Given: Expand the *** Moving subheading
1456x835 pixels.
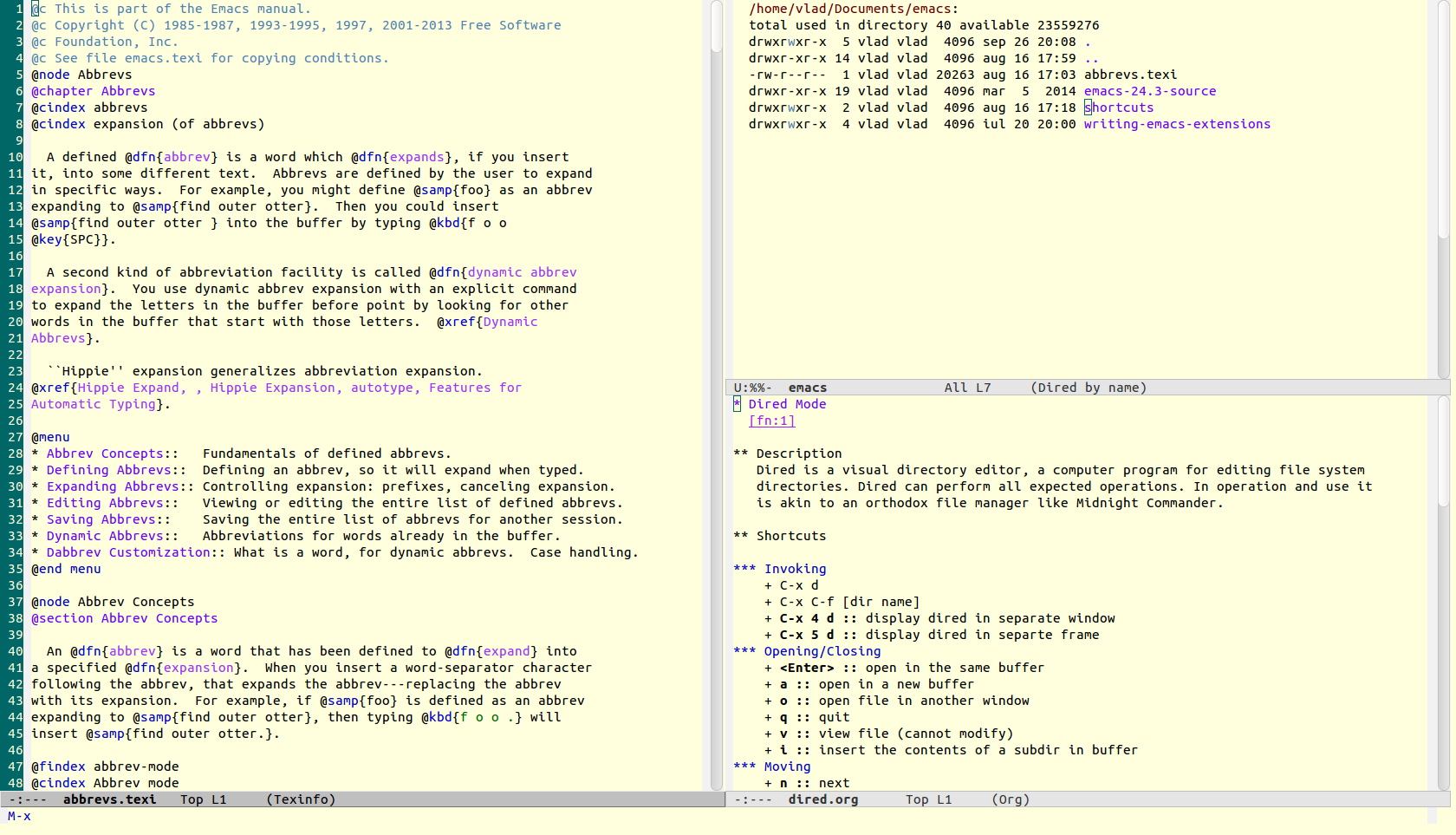Looking at the screenshot, I should [771, 767].
